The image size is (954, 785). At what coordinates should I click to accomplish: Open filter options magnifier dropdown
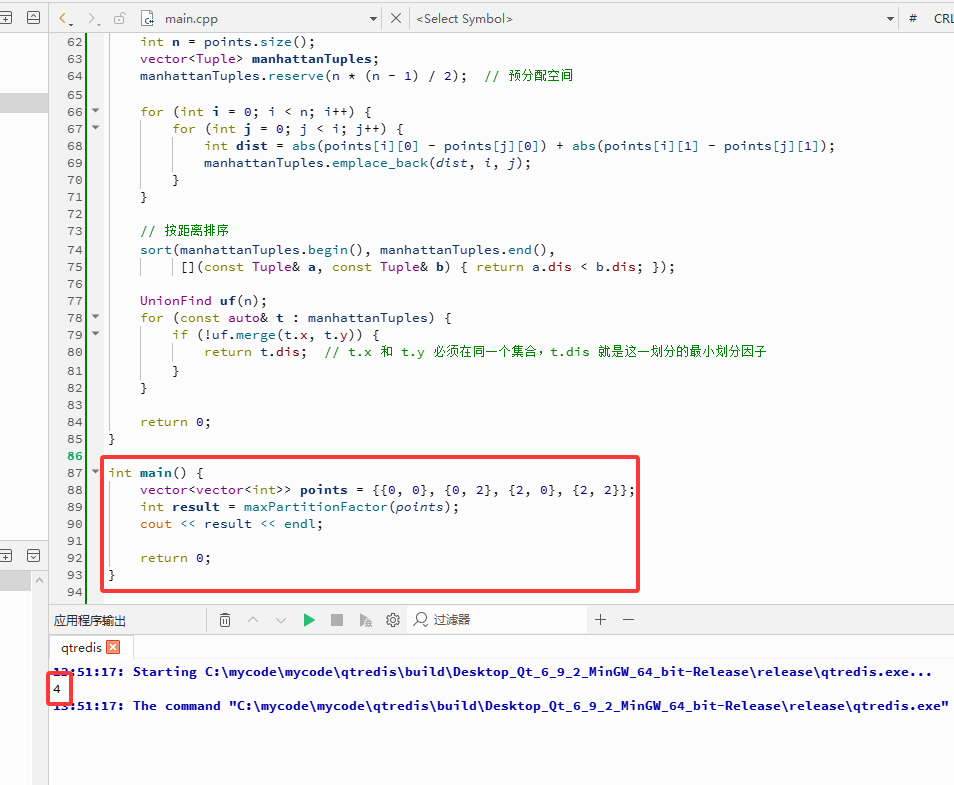(420, 619)
